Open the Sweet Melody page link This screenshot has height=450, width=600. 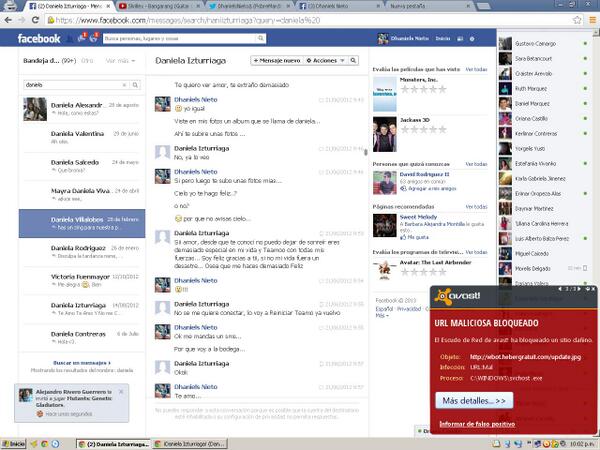pyautogui.click(x=418, y=217)
